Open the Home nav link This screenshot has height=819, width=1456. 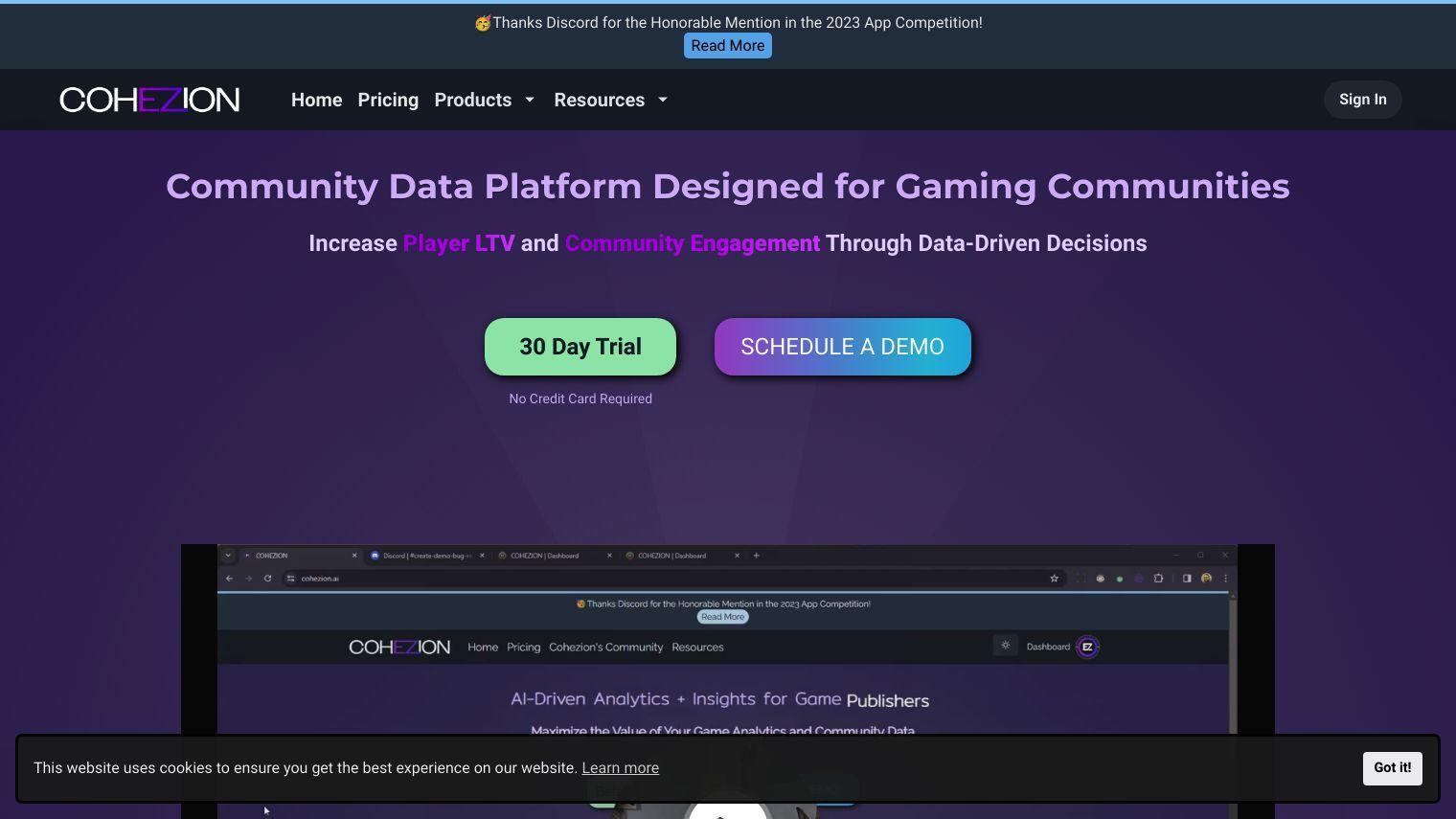pos(316,100)
